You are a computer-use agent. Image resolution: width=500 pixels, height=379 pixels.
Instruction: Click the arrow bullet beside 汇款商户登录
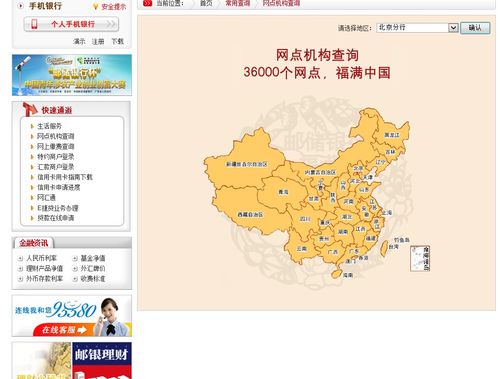(32, 167)
